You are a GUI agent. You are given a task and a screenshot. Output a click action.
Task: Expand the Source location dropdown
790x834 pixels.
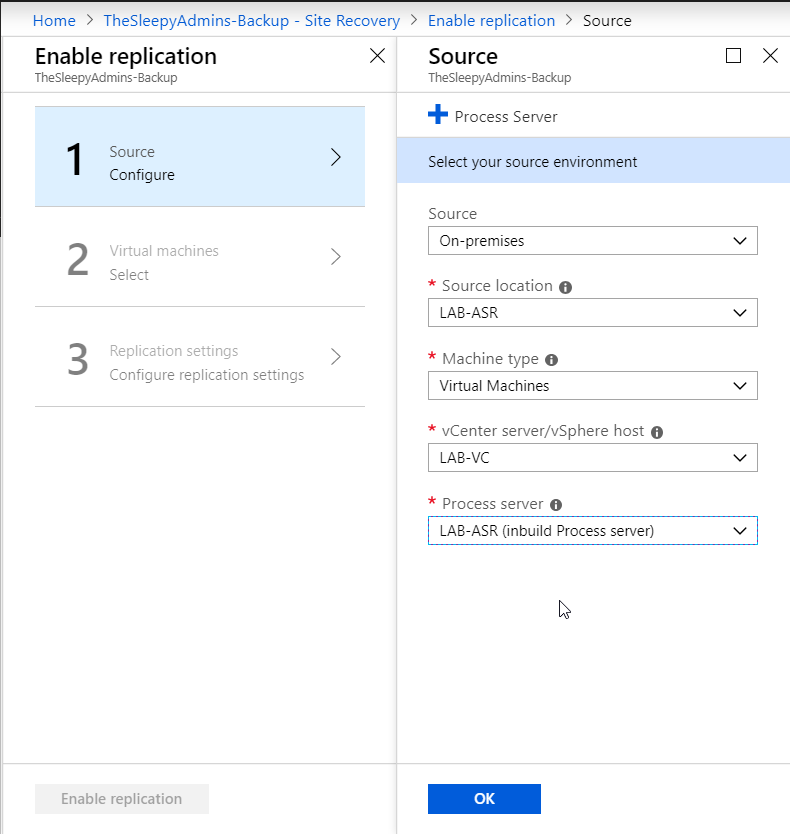click(592, 313)
